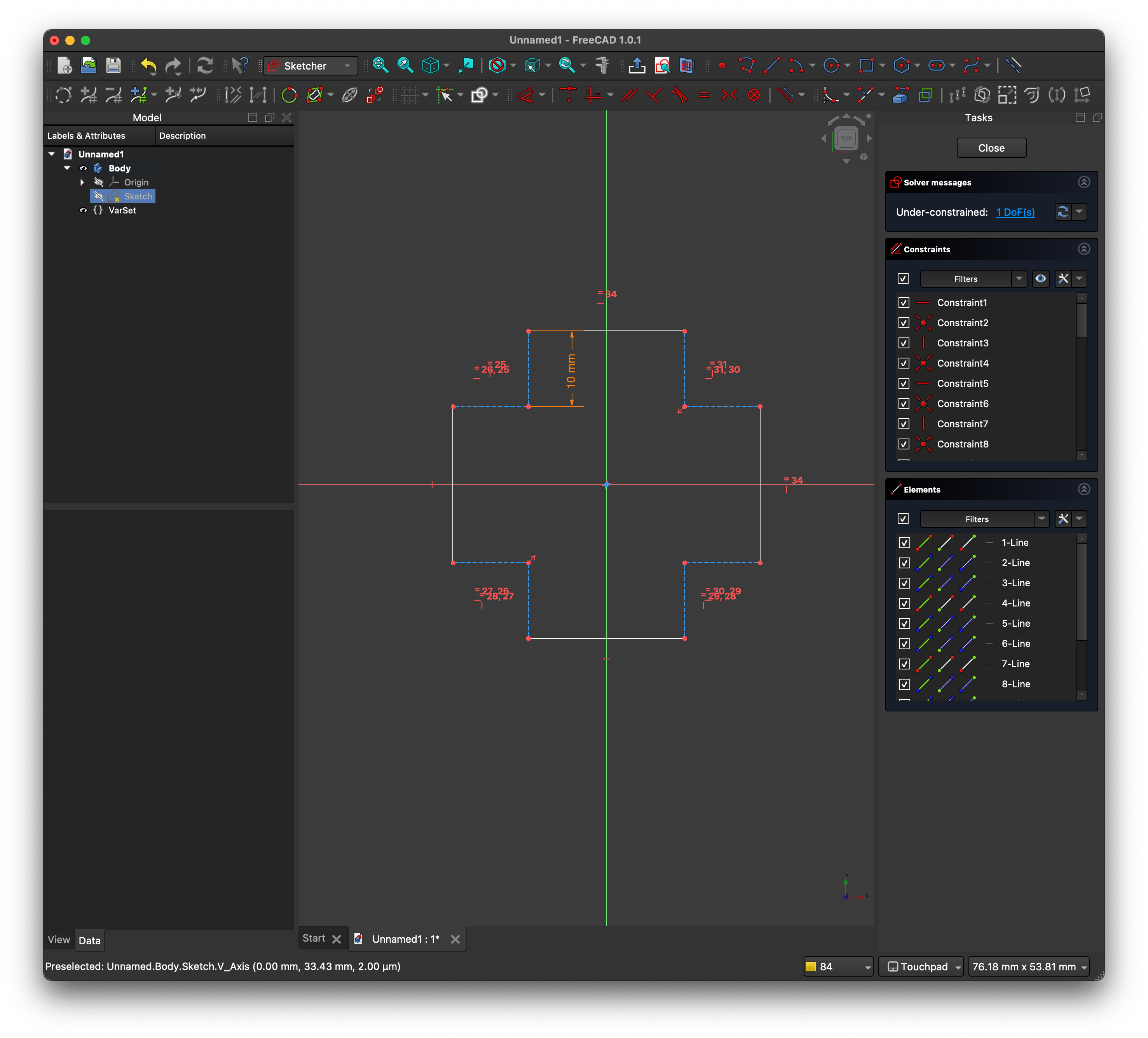Viewport: 1148px width, 1038px height.
Task: Collapse the Body tree item
Action: 67,169
